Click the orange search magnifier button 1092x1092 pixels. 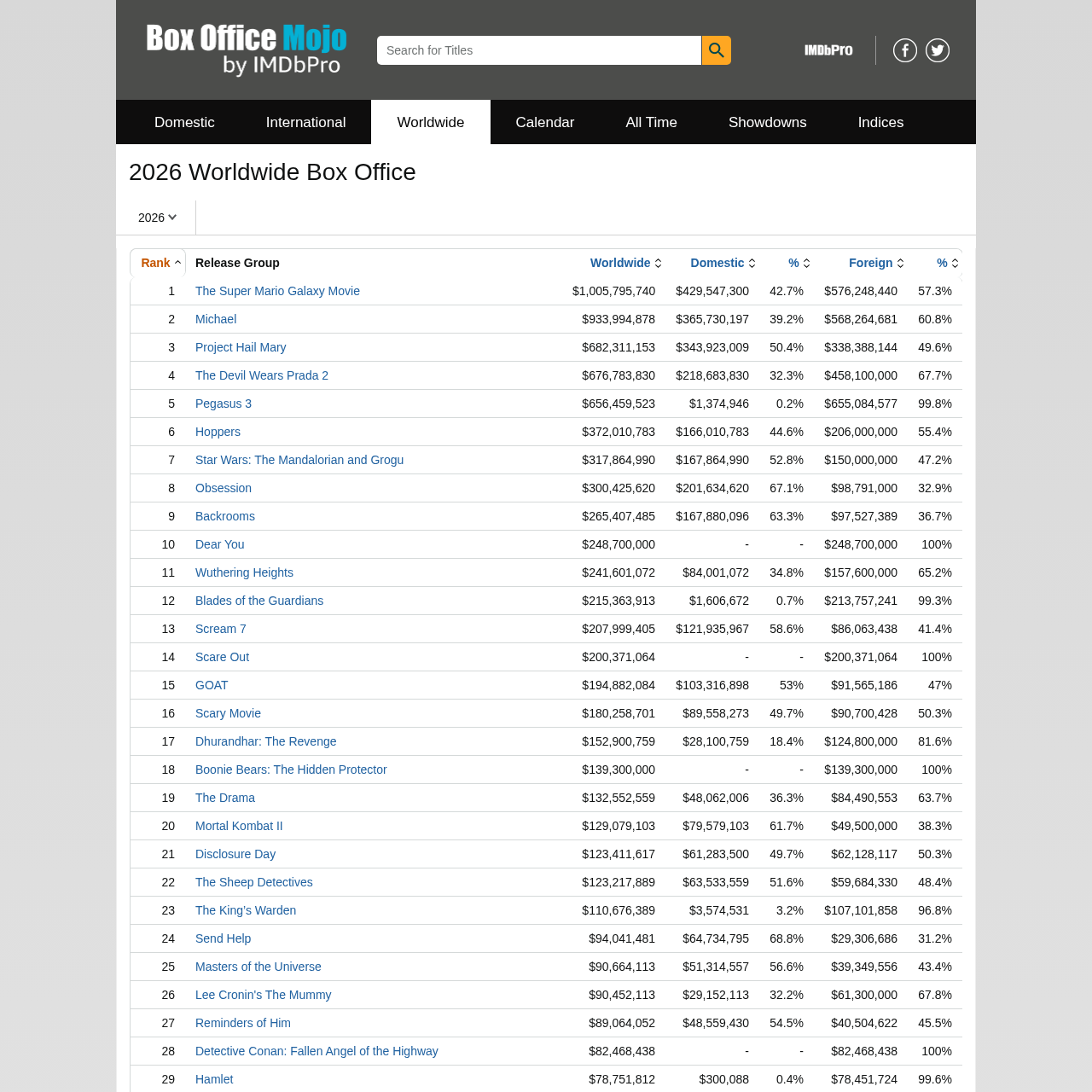(717, 50)
